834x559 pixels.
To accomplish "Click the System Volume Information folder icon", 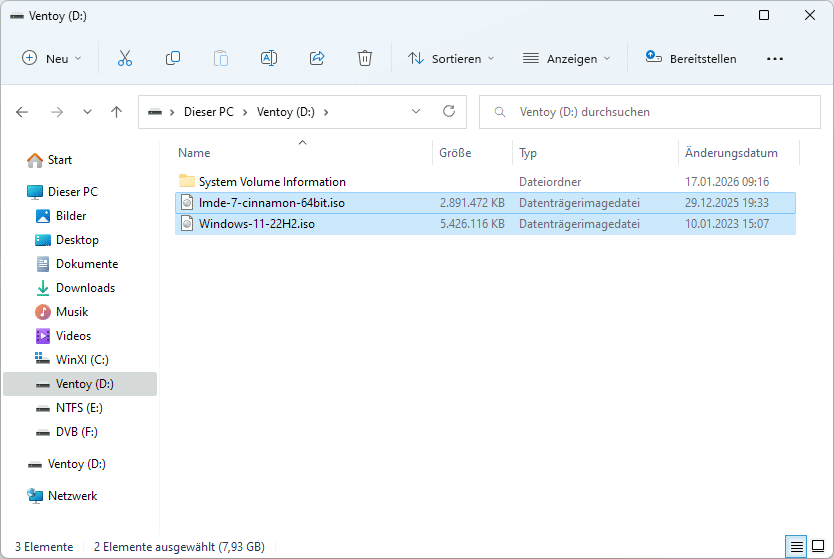I will pyautogui.click(x=187, y=181).
